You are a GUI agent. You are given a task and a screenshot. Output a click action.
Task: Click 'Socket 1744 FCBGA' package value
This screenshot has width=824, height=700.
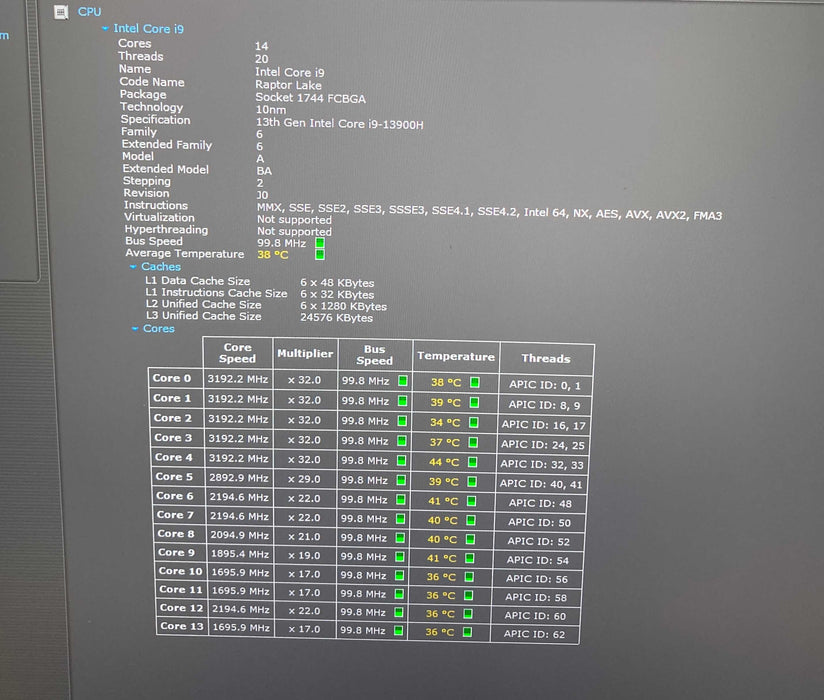point(311,98)
